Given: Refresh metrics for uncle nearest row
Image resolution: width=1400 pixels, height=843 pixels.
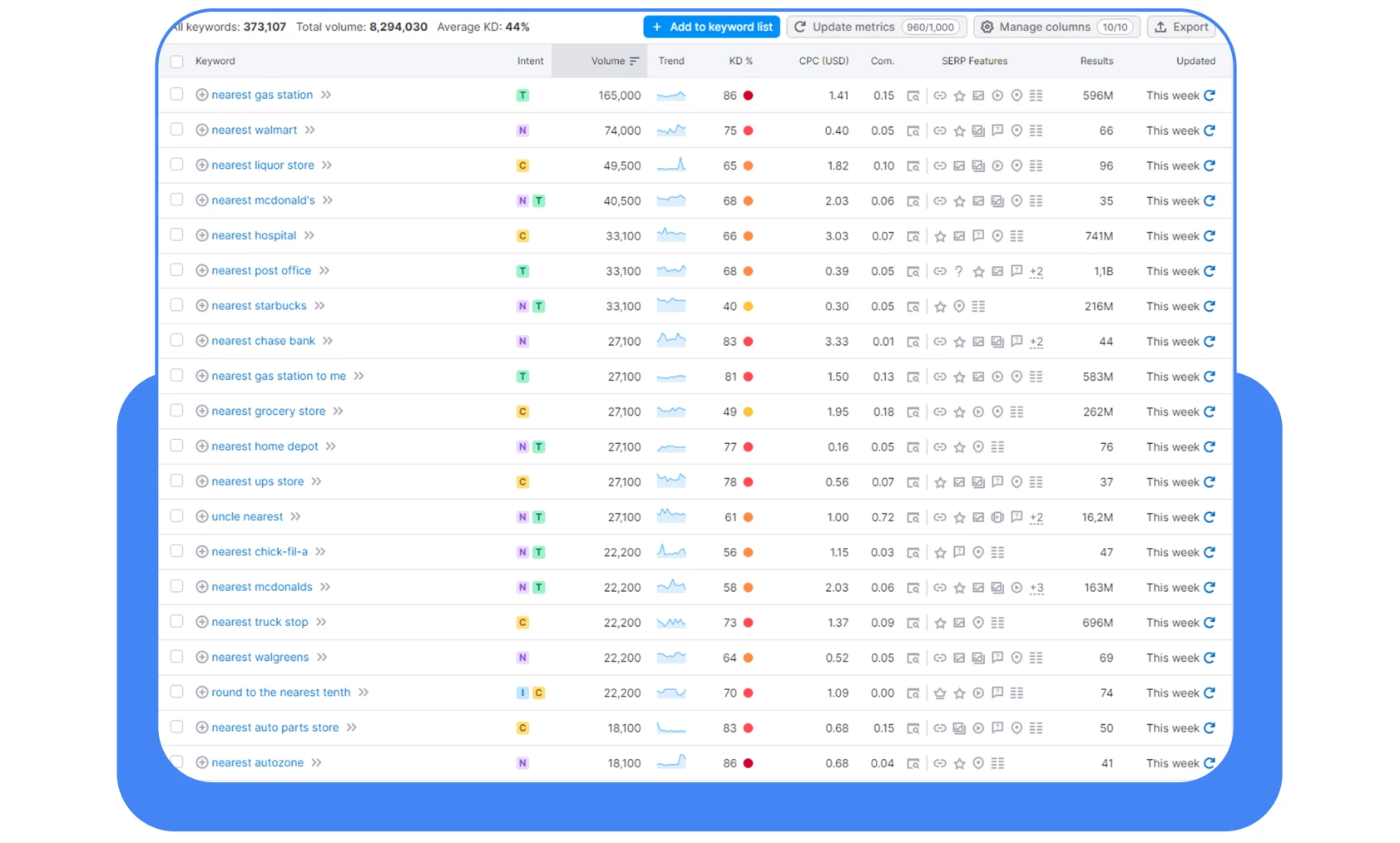Looking at the screenshot, I should pos(1210,517).
